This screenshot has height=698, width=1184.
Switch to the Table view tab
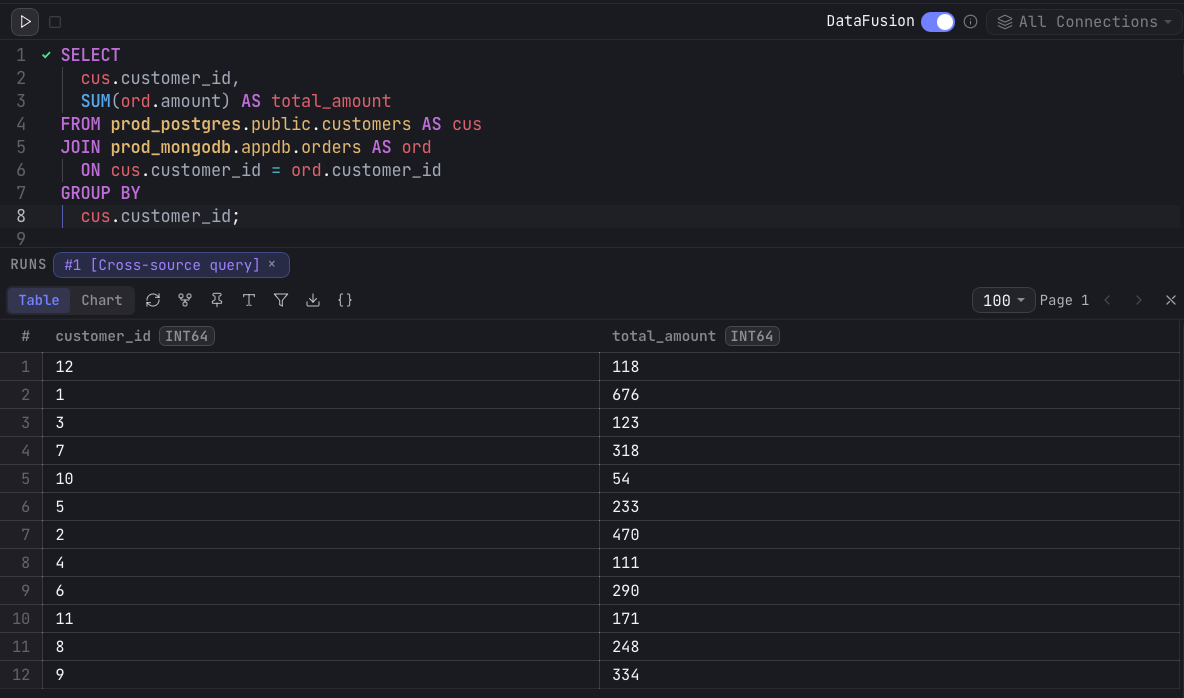tap(39, 300)
